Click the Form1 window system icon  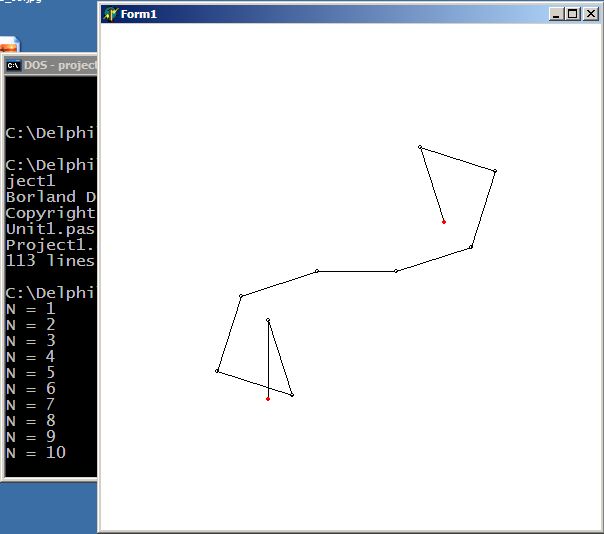tap(110, 14)
